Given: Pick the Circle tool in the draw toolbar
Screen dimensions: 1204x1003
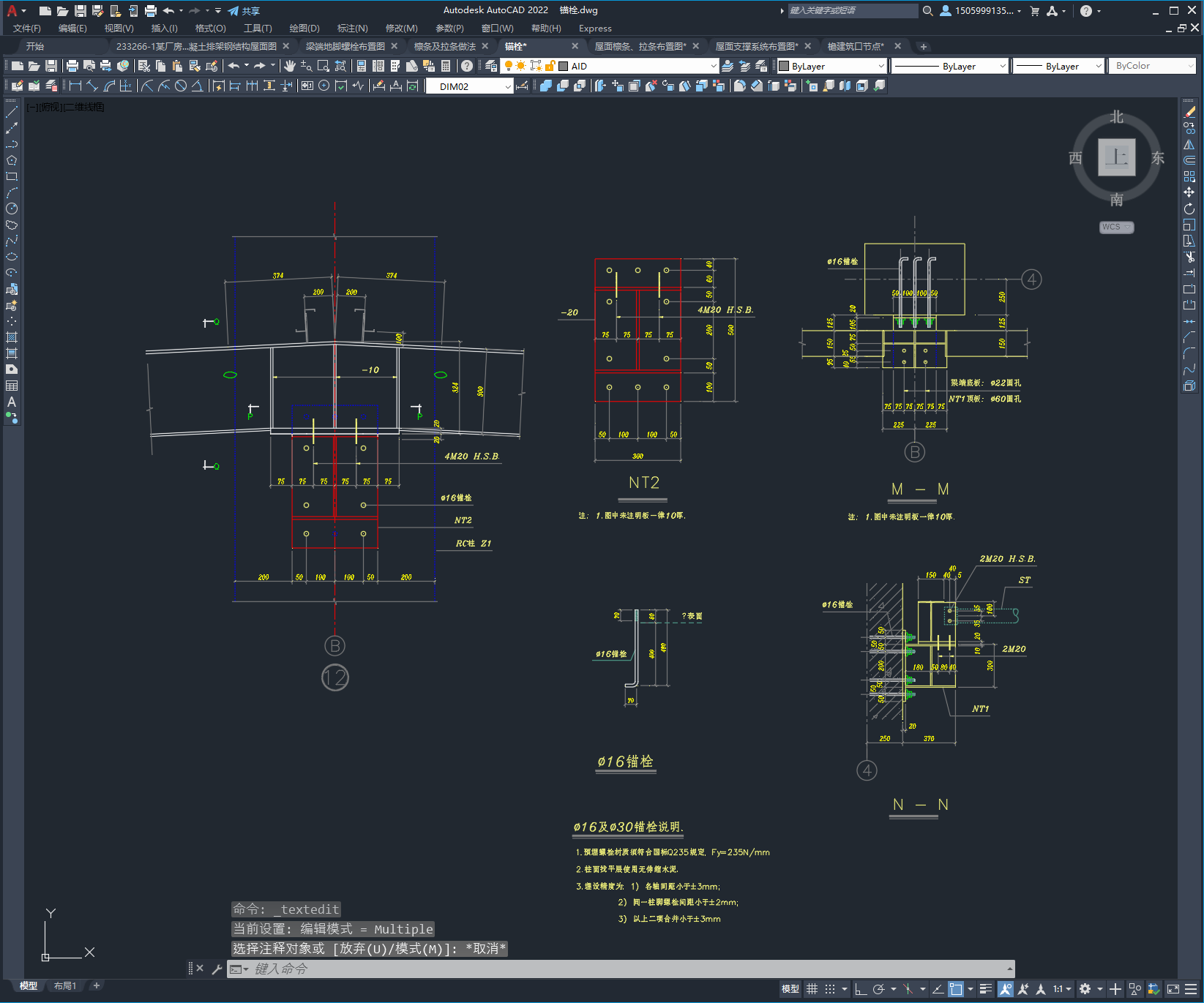Looking at the screenshot, I should click(x=12, y=209).
